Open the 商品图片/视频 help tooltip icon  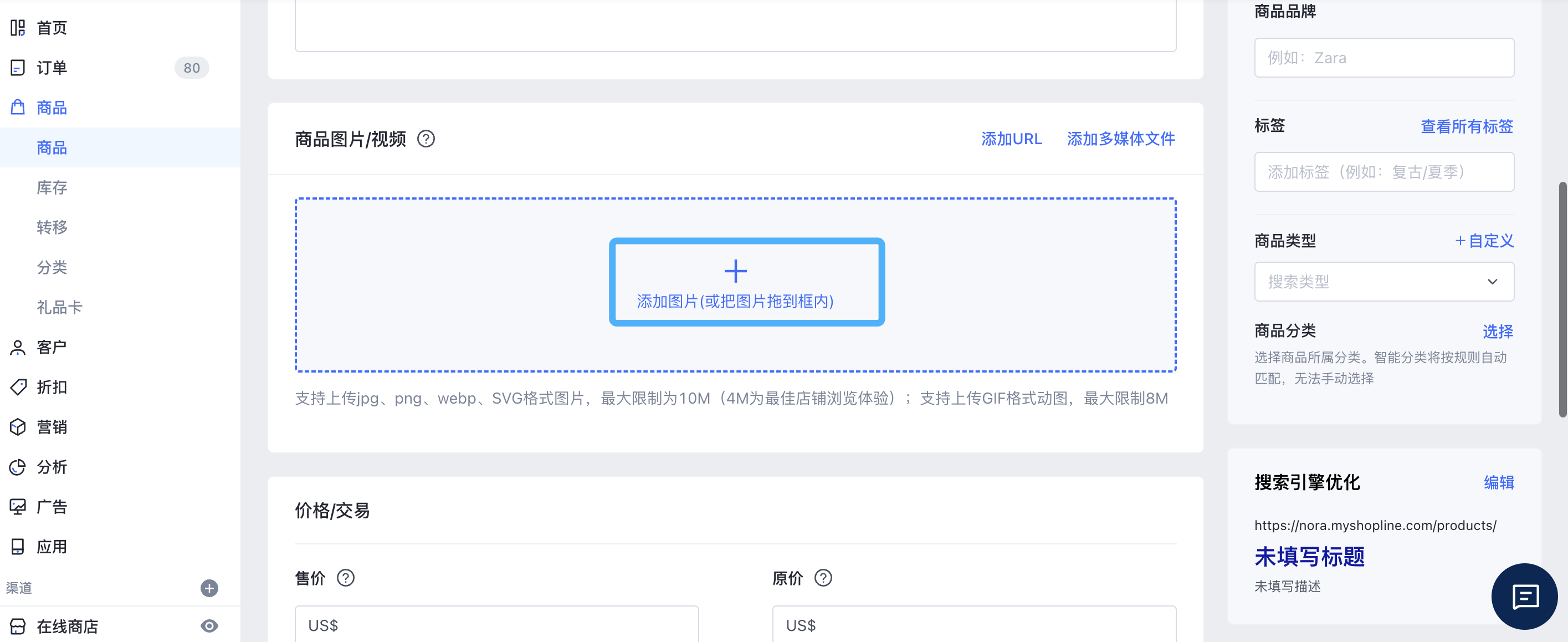426,139
